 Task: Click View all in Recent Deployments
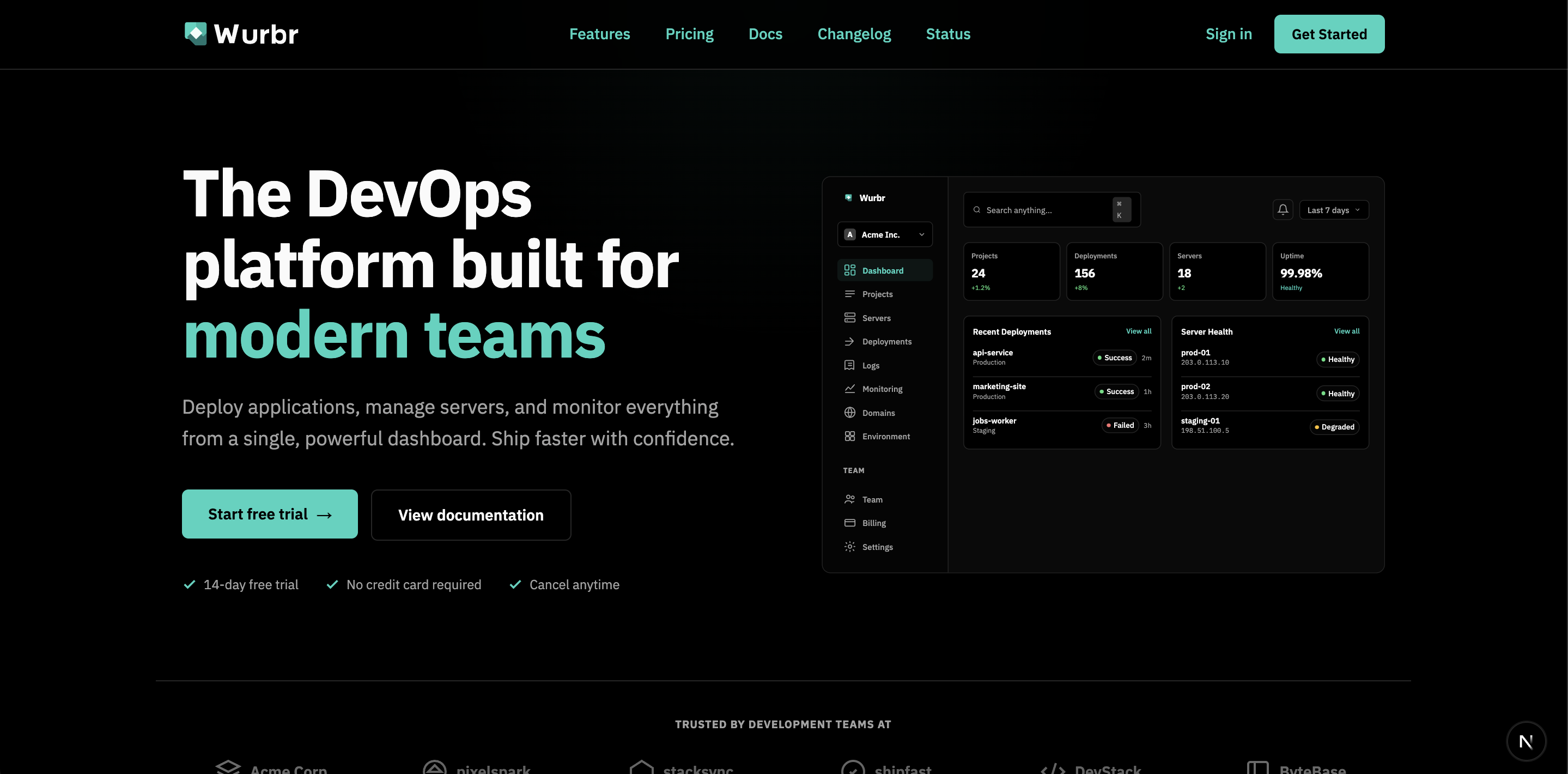(x=1138, y=331)
